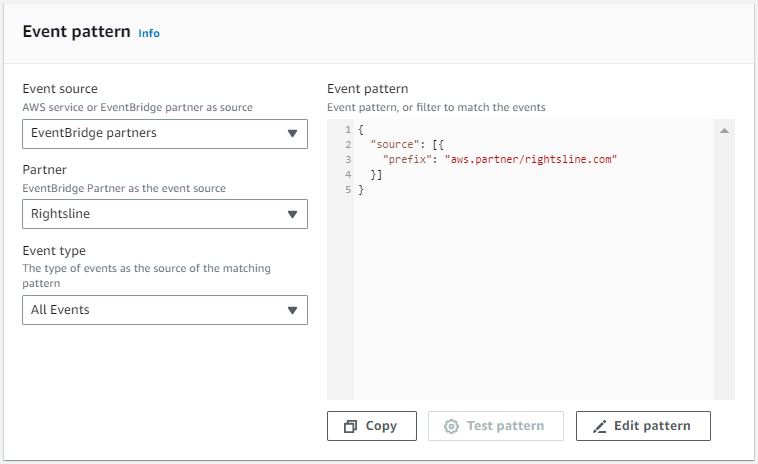The image size is (758, 464).
Task: Click line number 5 in the editor gutter
Action: pos(346,190)
